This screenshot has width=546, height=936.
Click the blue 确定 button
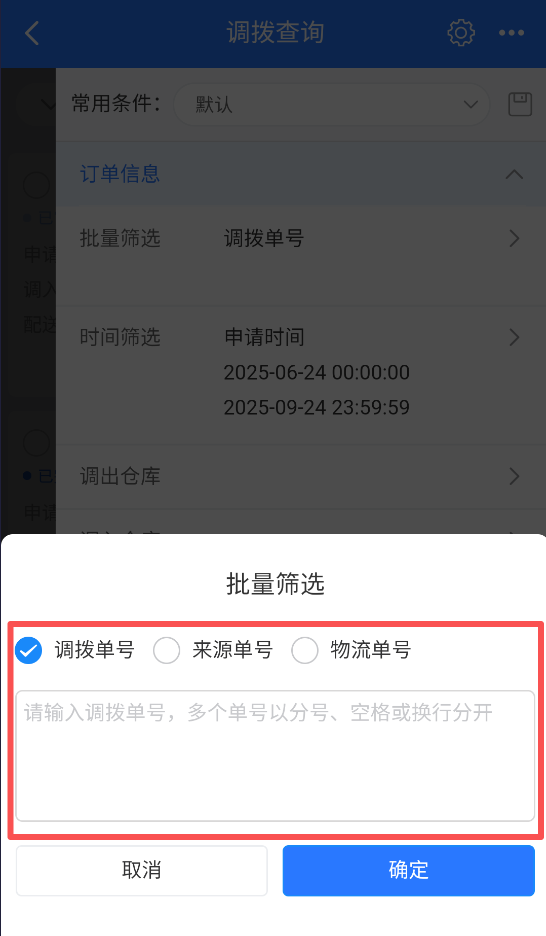point(409,870)
